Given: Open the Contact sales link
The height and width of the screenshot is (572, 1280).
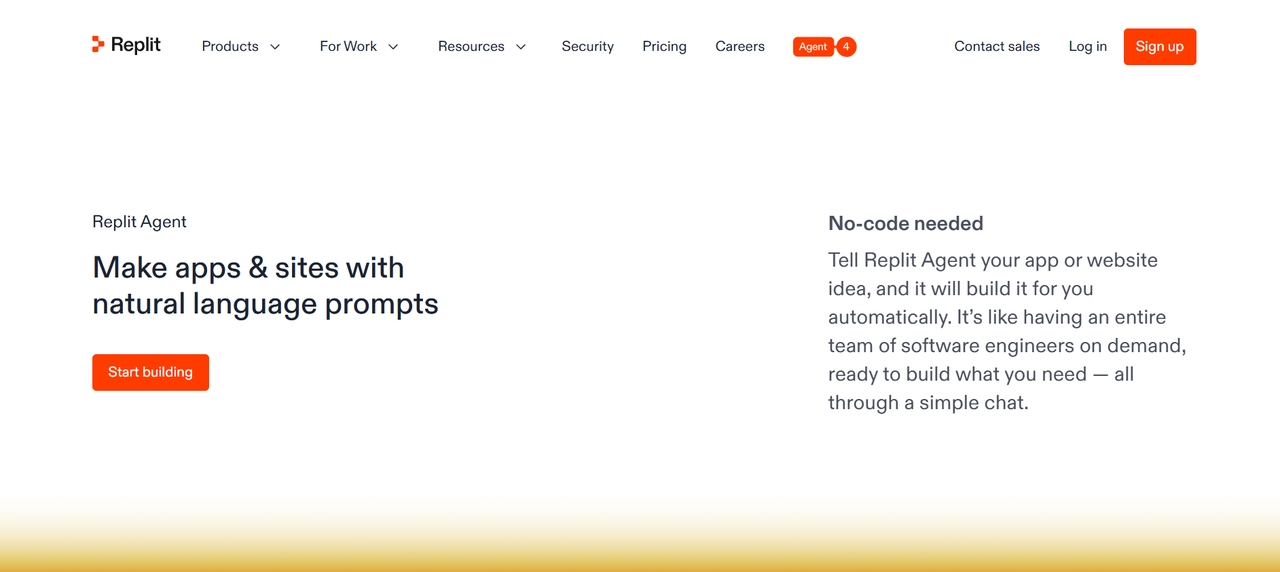Looking at the screenshot, I should (997, 46).
